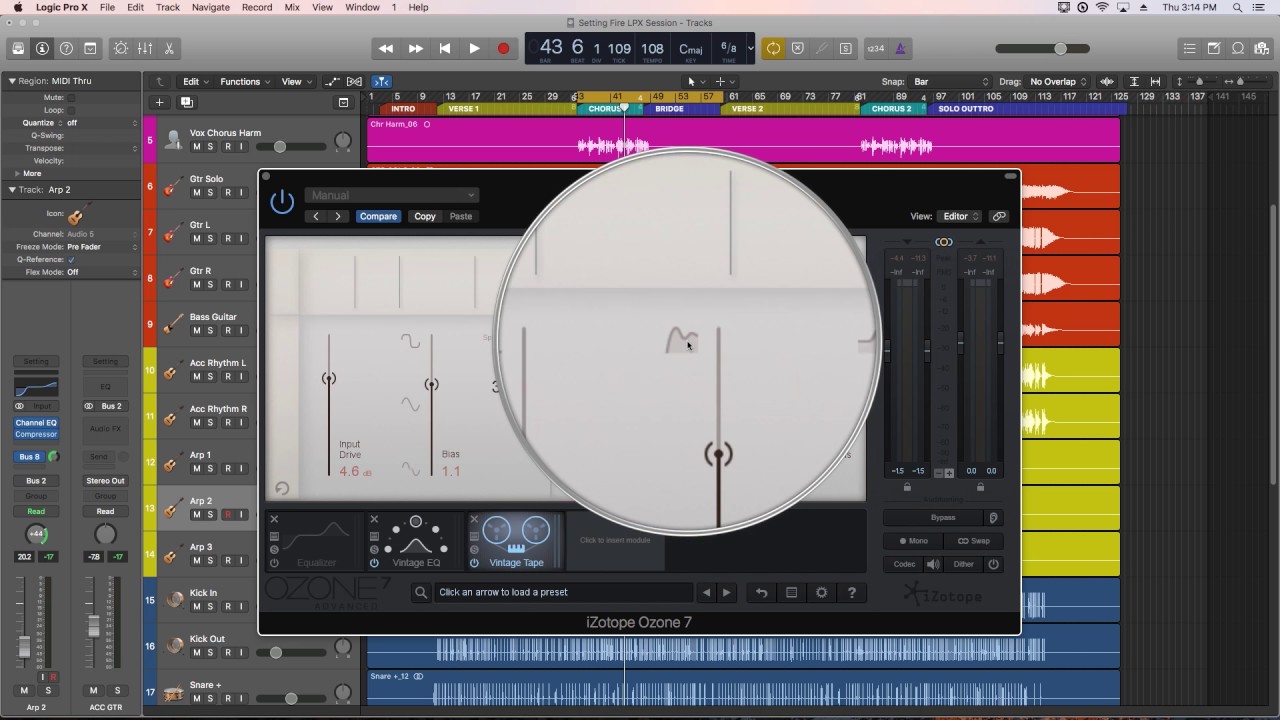Click the Ozone Swap button
This screenshot has height=720, width=1280.
(974, 541)
